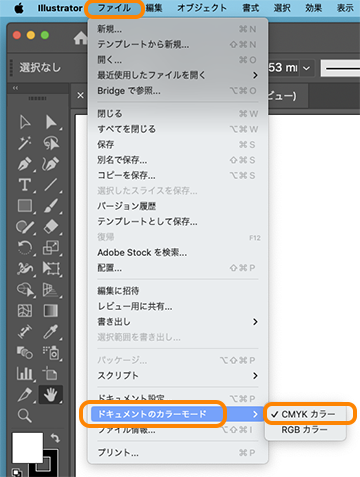The width and height of the screenshot is (360, 477).
Task: Select the Magic Wand tool
Action: [25, 143]
